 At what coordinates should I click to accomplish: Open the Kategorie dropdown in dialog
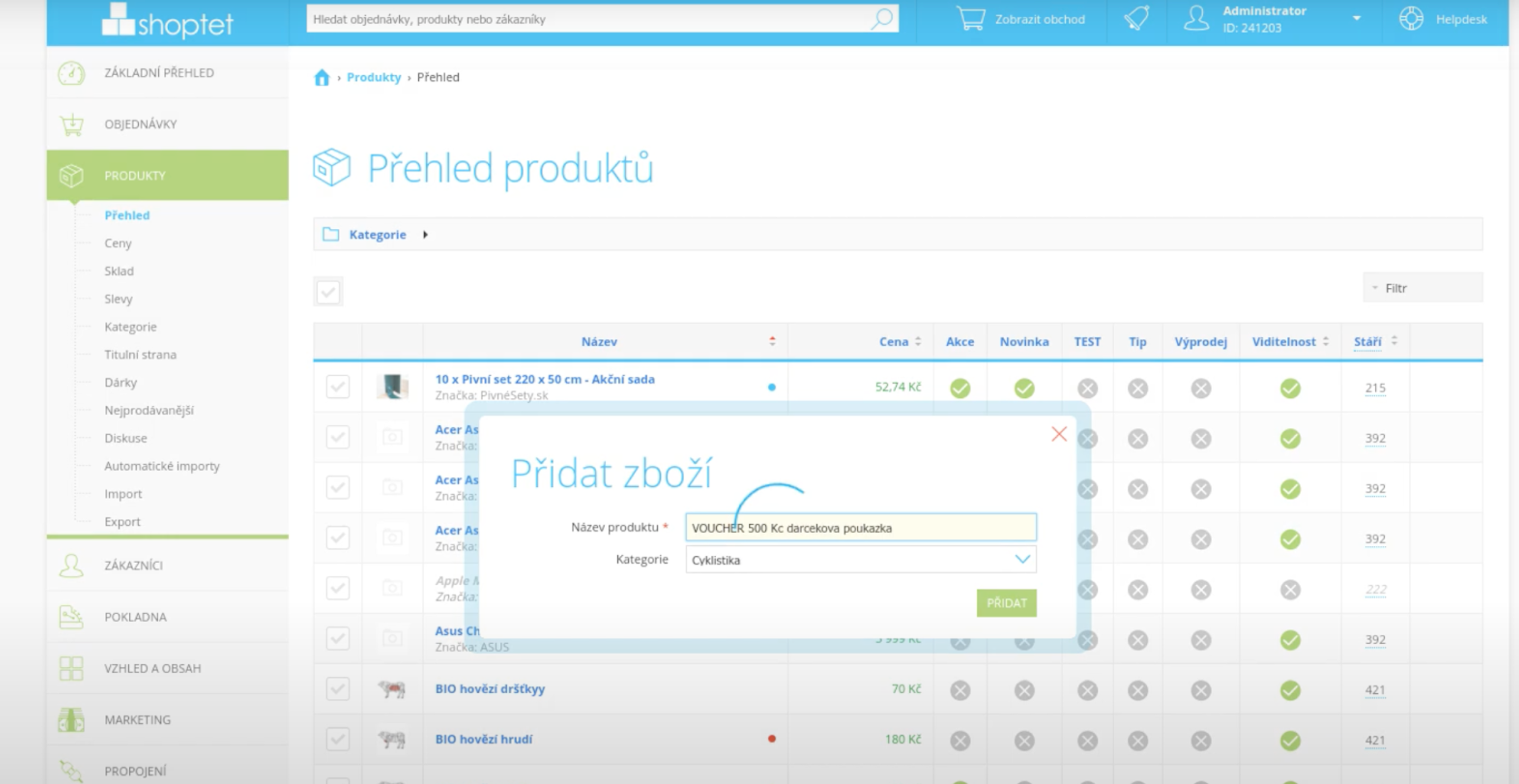(x=861, y=560)
